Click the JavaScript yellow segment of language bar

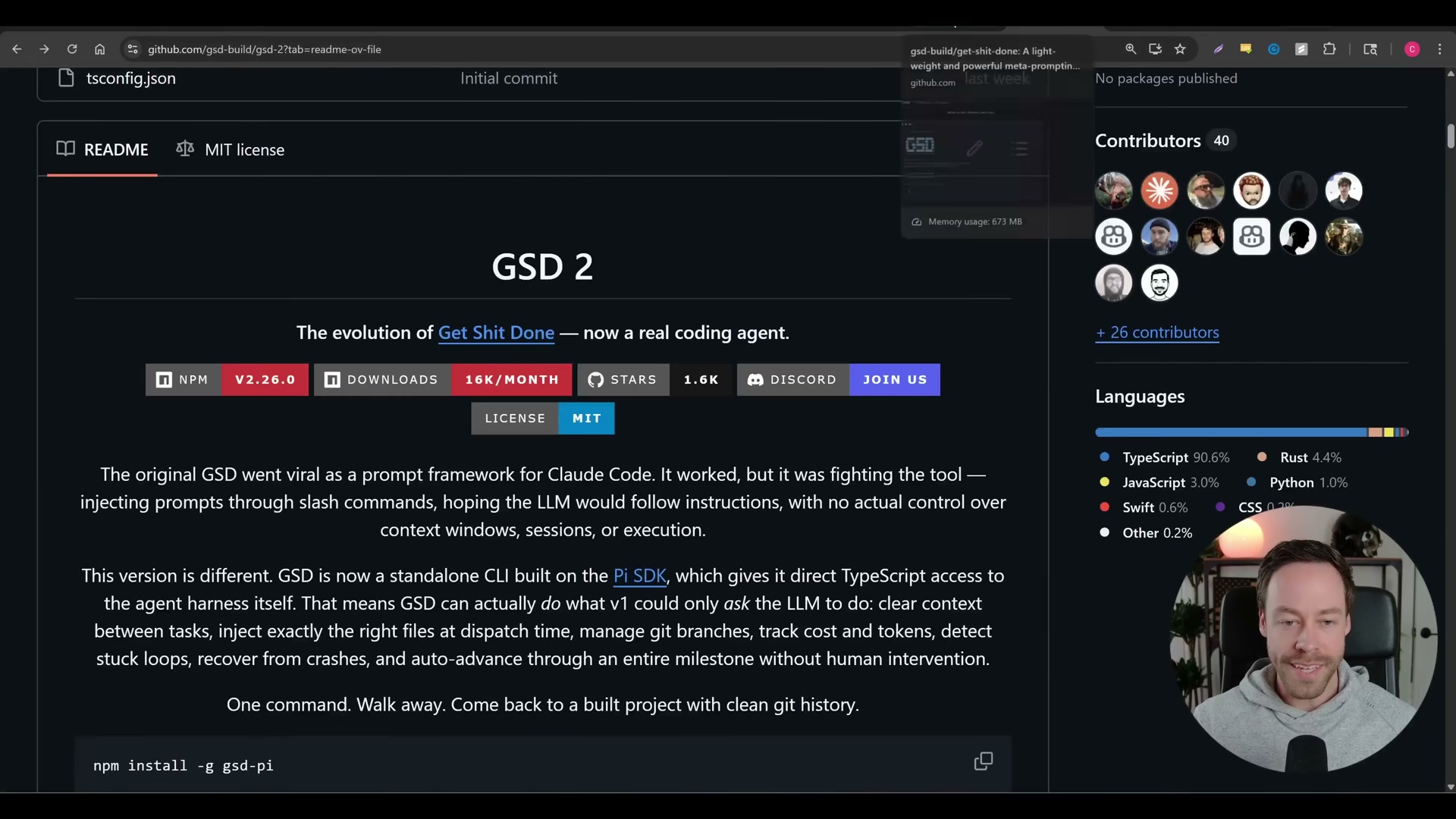1389,432
